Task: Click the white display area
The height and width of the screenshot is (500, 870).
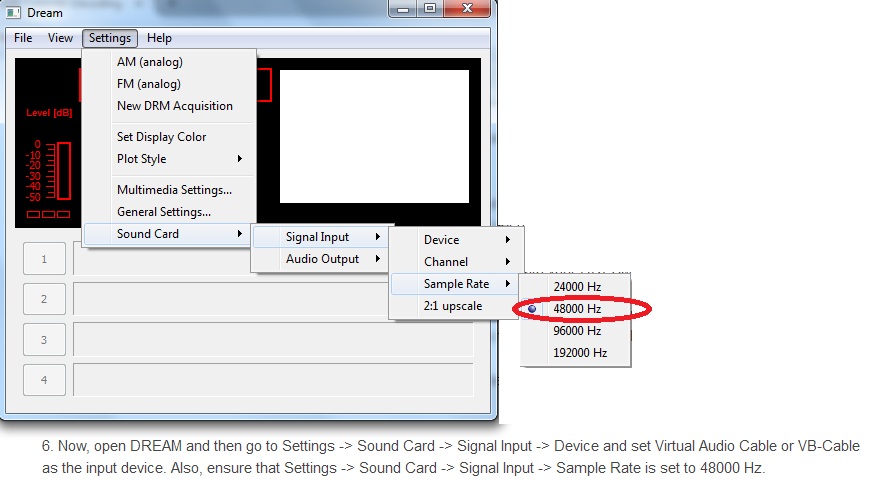Action: 374,137
